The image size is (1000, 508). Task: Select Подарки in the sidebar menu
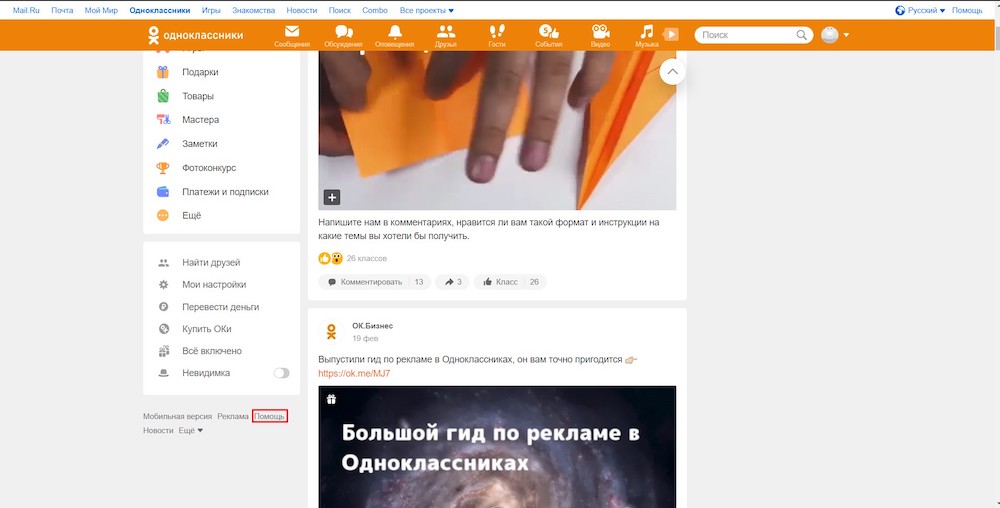[x=200, y=72]
